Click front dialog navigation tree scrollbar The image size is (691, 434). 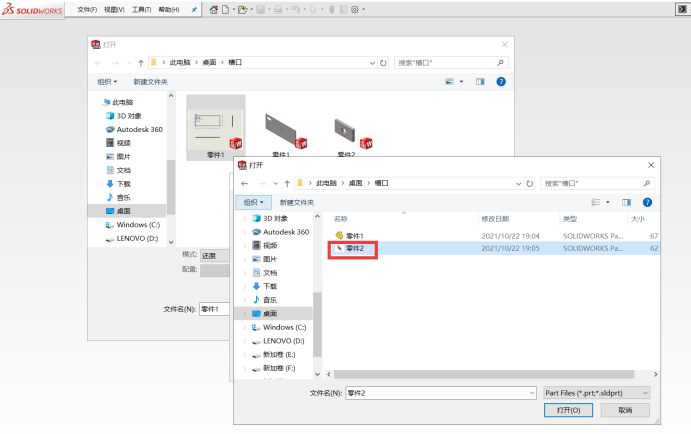pyautogui.click(x=317, y=325)
